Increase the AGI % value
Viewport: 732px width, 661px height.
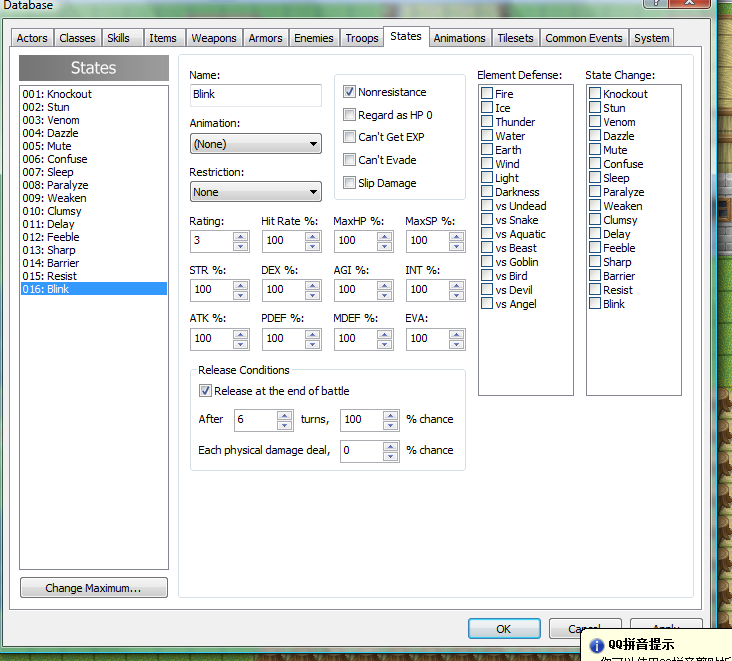384,285
